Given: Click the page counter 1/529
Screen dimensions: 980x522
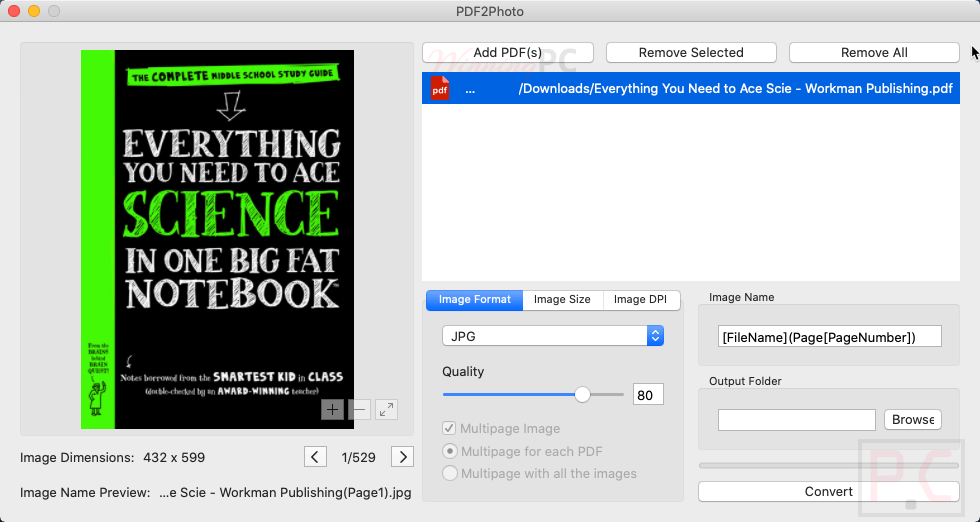Looking at the screenshot, I should pyautogui.click(x=359, y=458).
